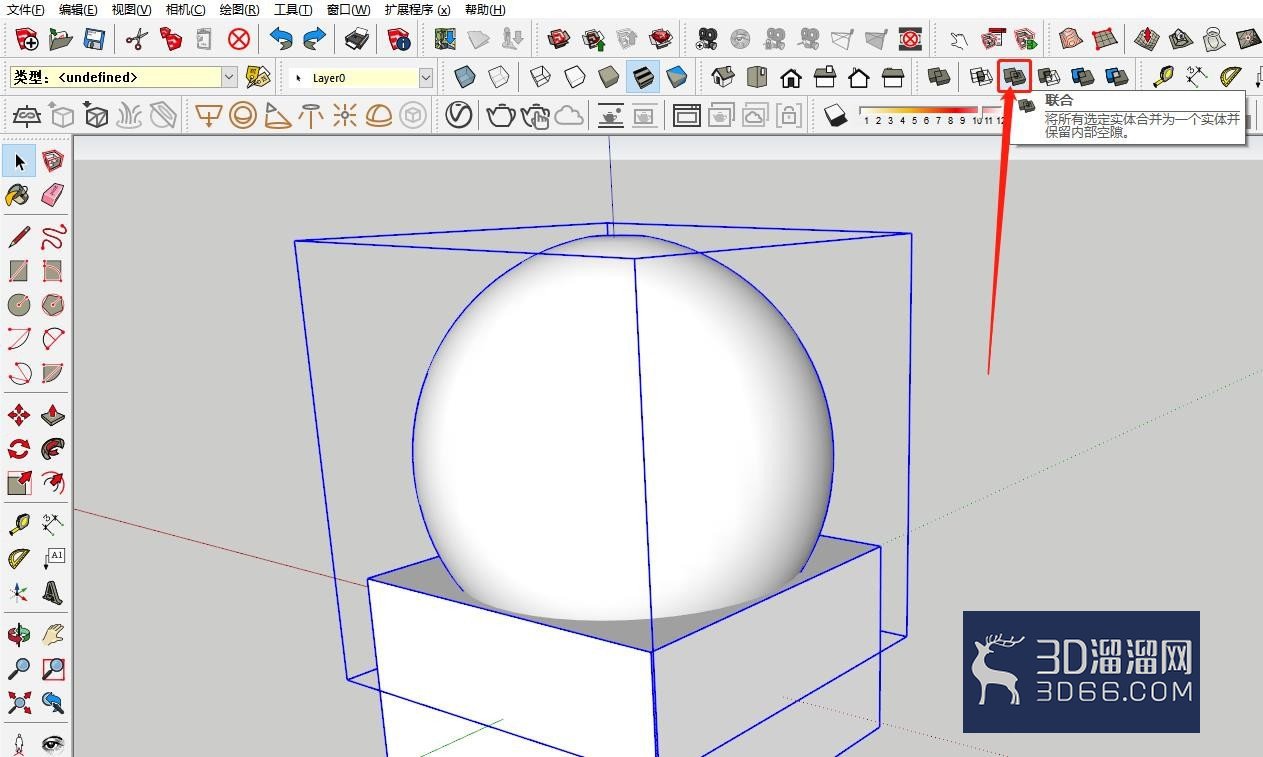Image resolution: width=1263 pixels, height=757 pixels.
Task: Select the Follow Me tool
Action: (x=53, y=449)
